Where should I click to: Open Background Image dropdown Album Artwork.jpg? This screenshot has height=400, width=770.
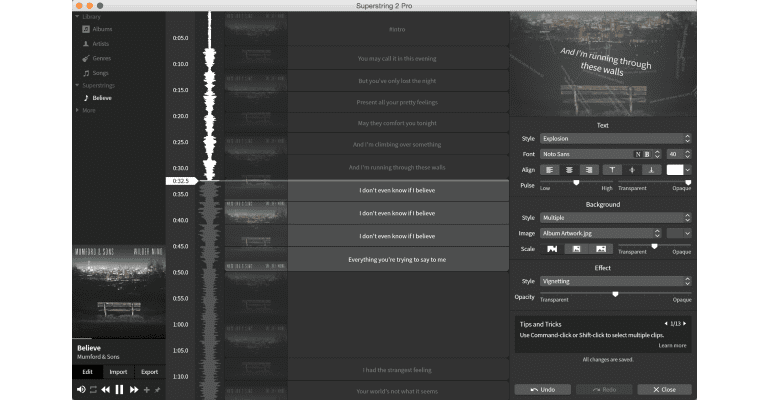click(x=601, y=232)
